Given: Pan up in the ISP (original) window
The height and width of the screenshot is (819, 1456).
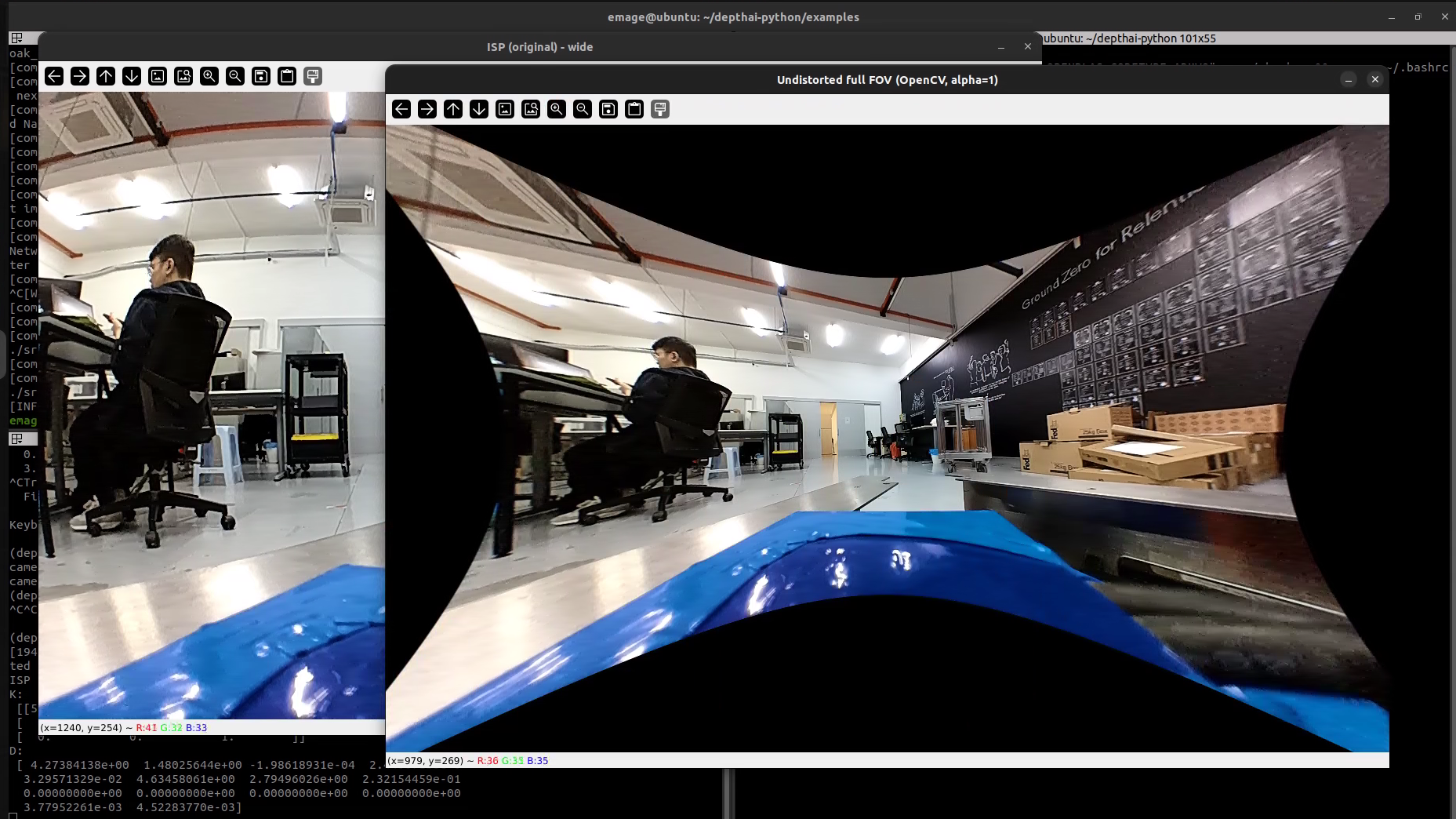Looking at the screenshot, I should click(106, 76).
